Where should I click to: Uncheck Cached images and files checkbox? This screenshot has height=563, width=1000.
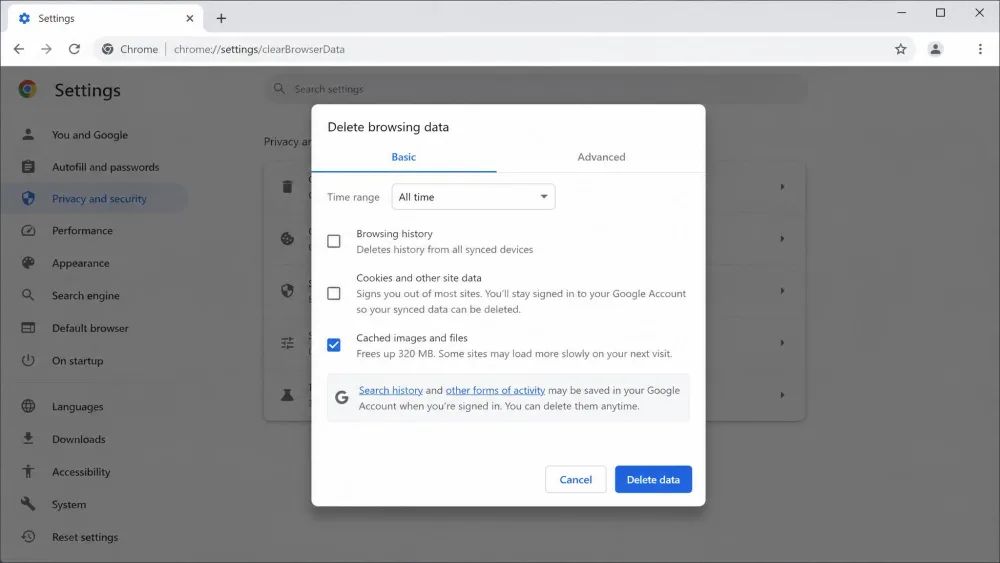[334, 345]
